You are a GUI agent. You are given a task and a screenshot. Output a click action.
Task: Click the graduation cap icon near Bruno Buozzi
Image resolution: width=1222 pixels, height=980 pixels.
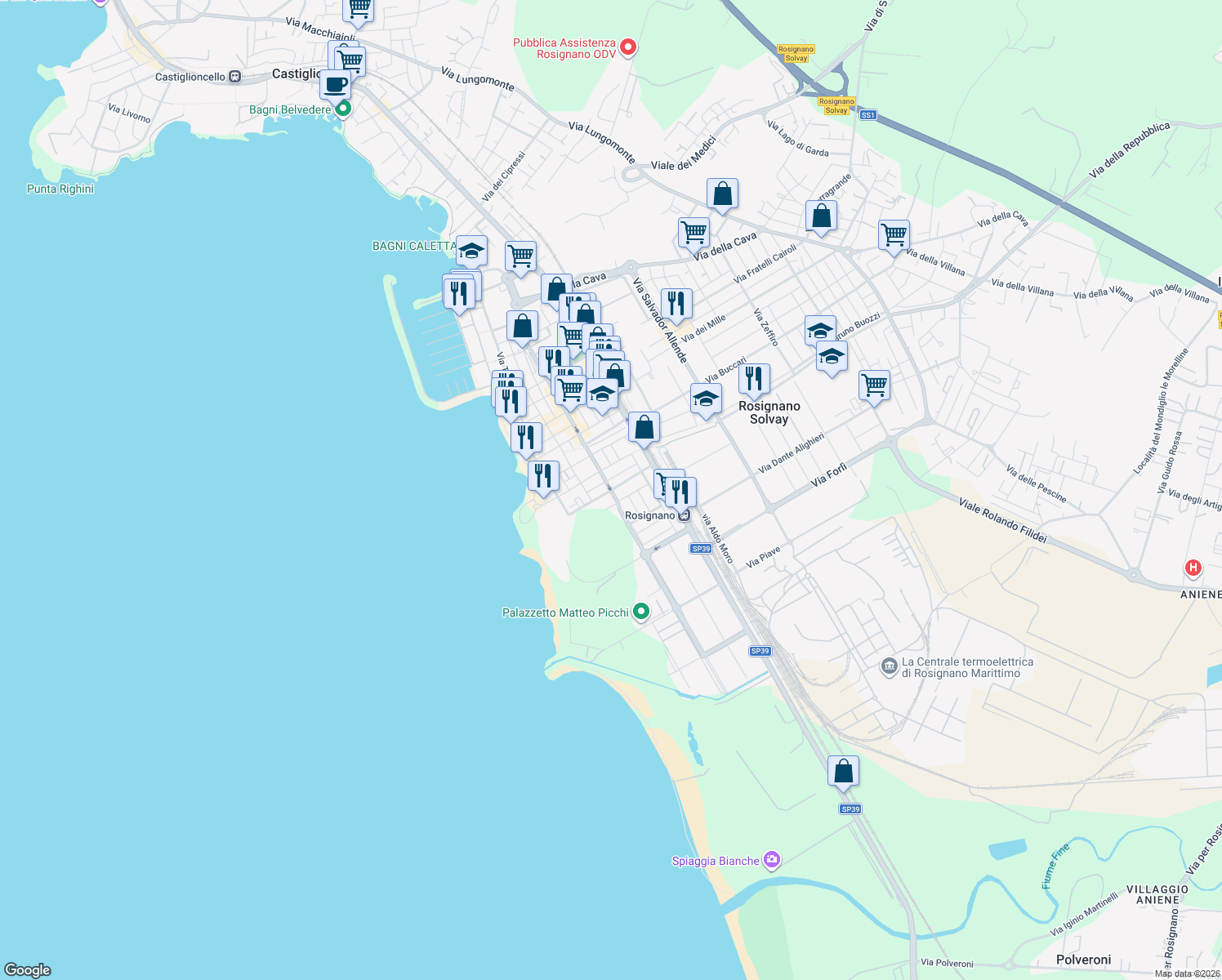(x=821, y=330)
